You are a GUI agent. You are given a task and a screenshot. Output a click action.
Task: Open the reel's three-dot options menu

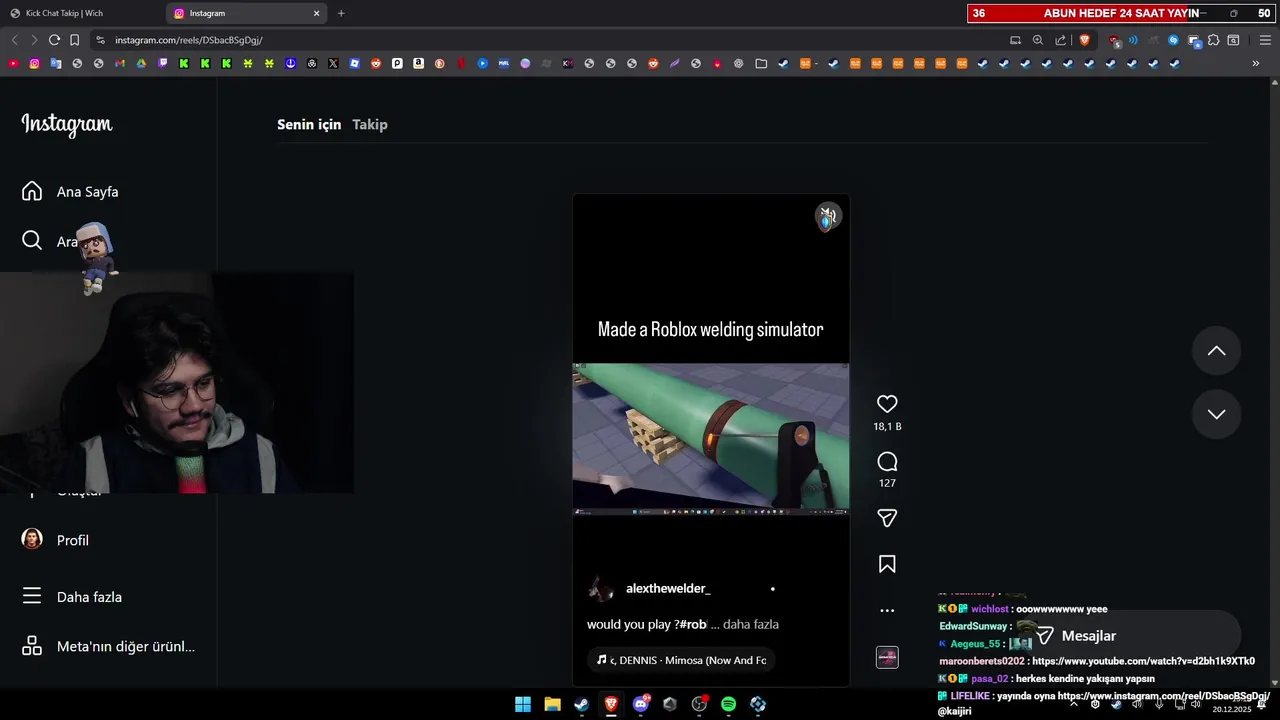[887, 610]
